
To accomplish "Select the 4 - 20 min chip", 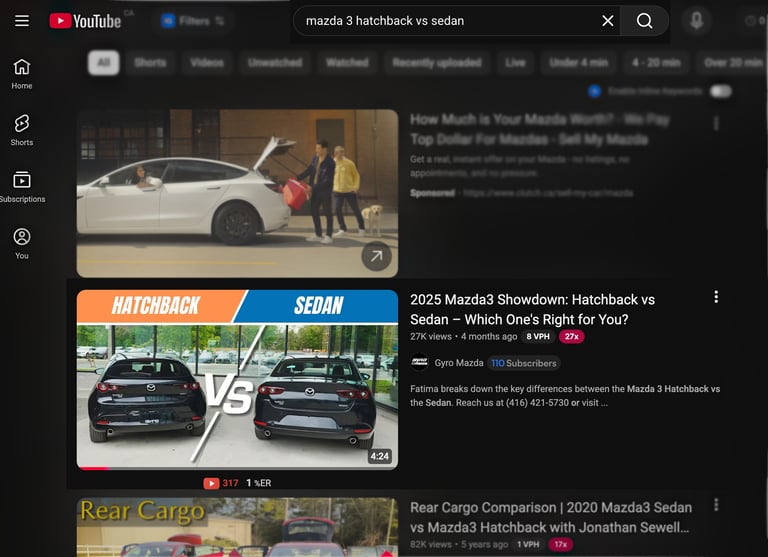I will point(656,63).
